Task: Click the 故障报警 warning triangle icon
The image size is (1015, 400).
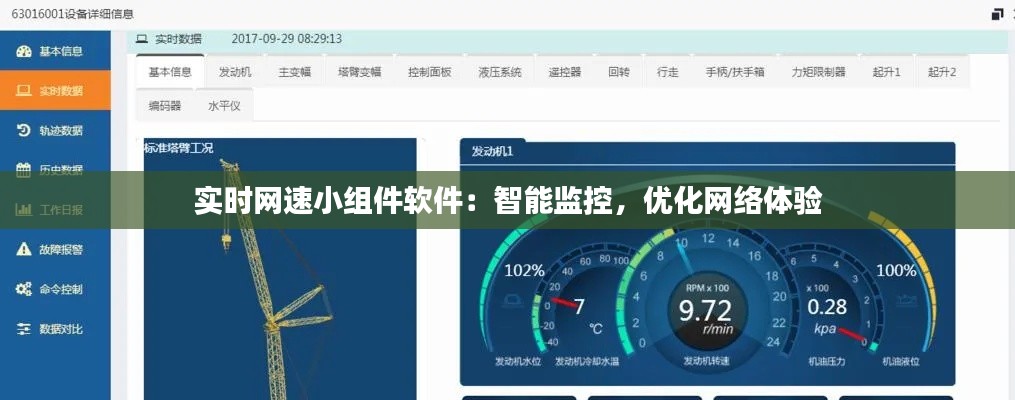Action: 23,249
